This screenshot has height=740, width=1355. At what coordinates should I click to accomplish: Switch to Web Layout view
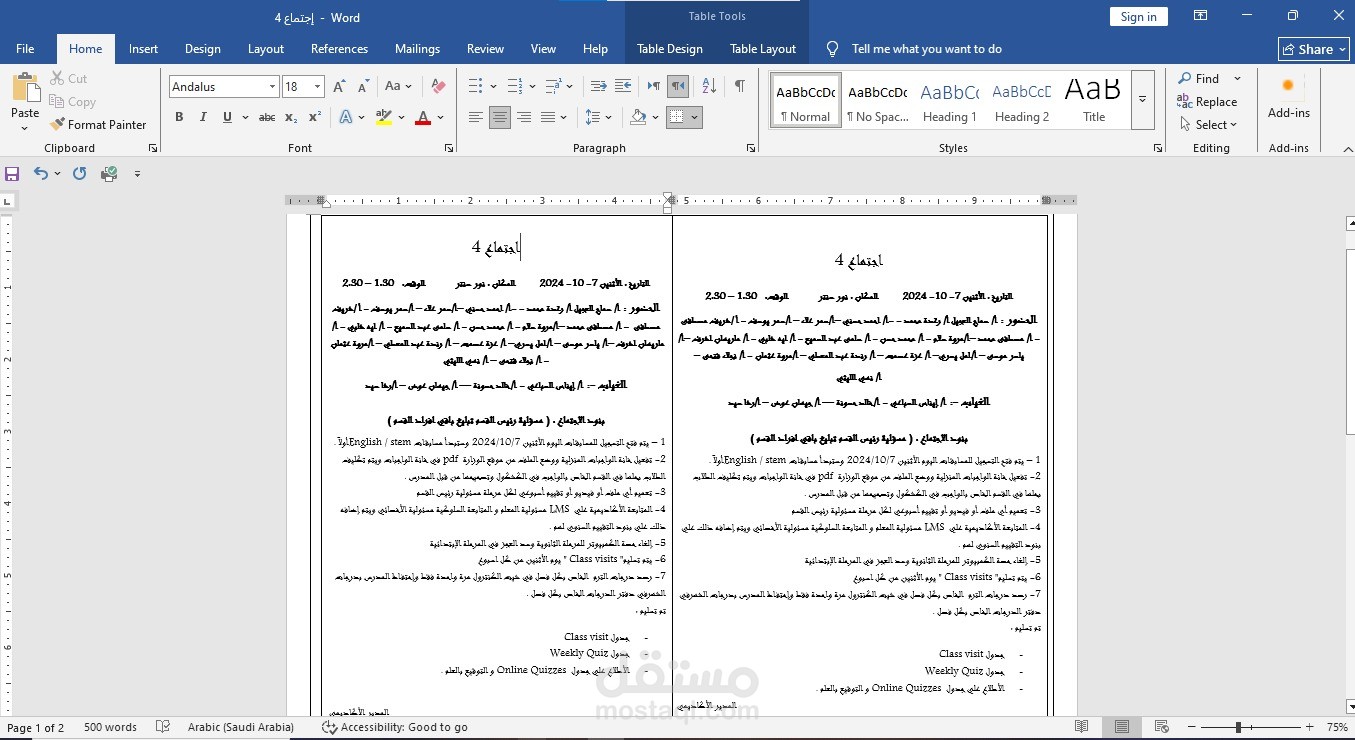[1162, 727]
